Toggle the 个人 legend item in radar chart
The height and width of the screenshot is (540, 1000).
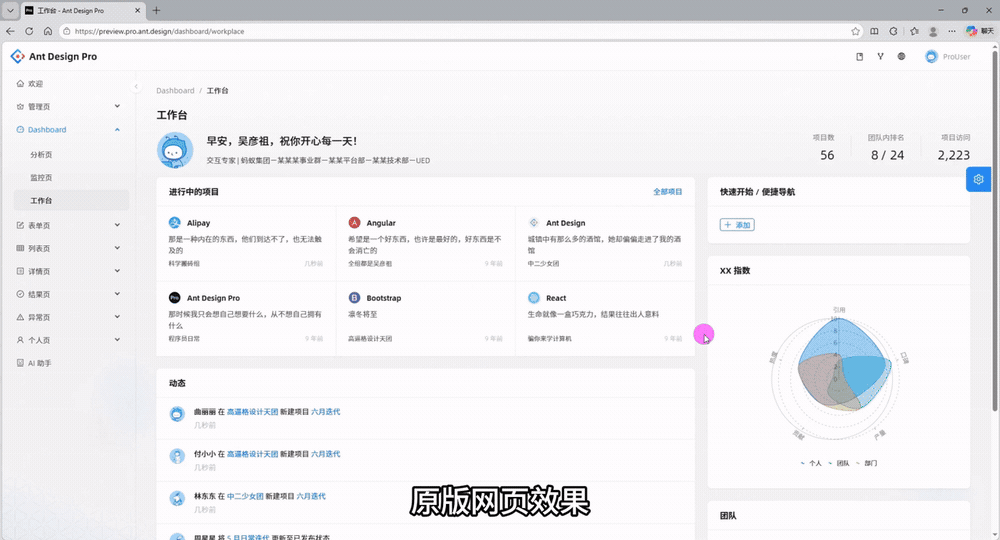(x=811, y=463)
